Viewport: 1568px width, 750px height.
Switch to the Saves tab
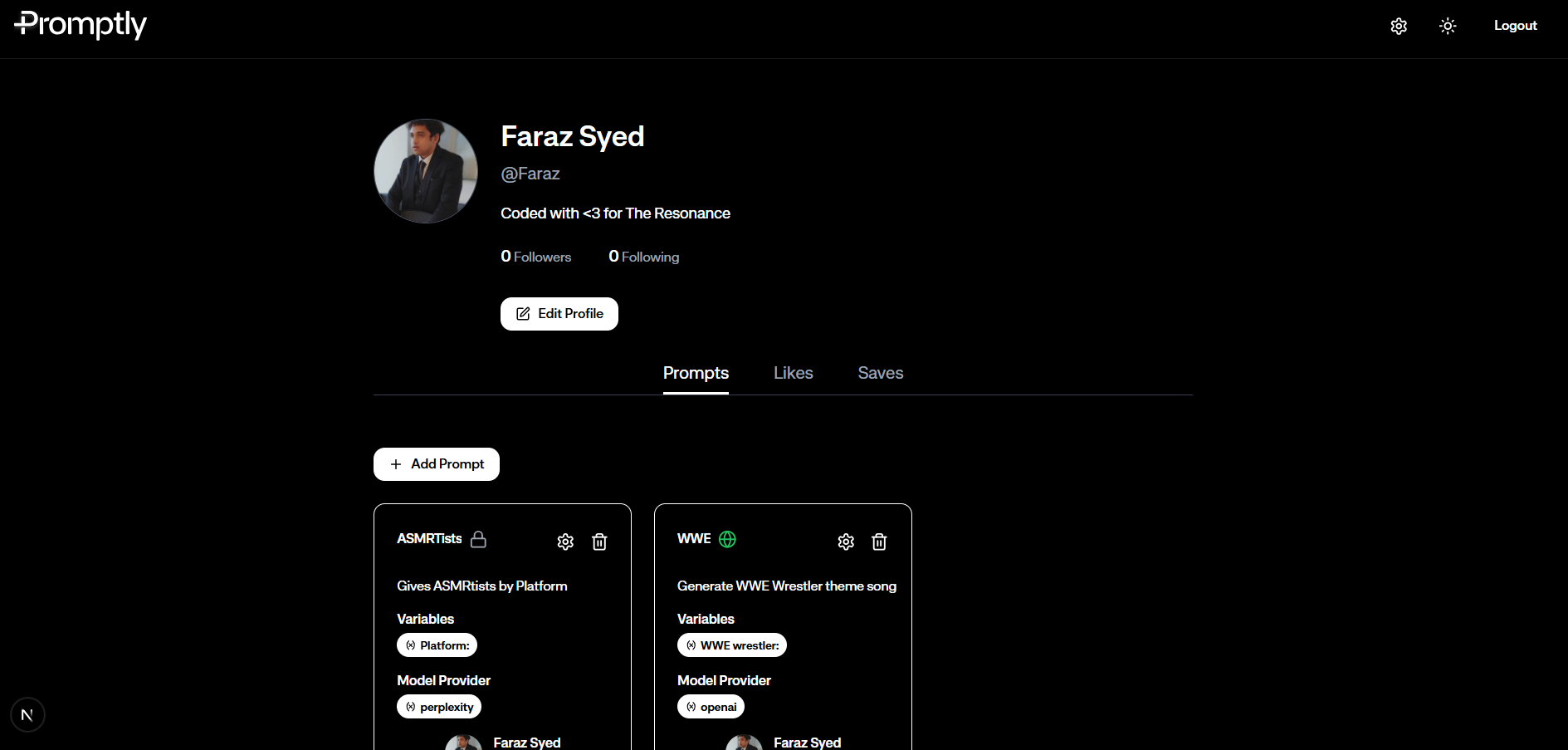point(880,373)
